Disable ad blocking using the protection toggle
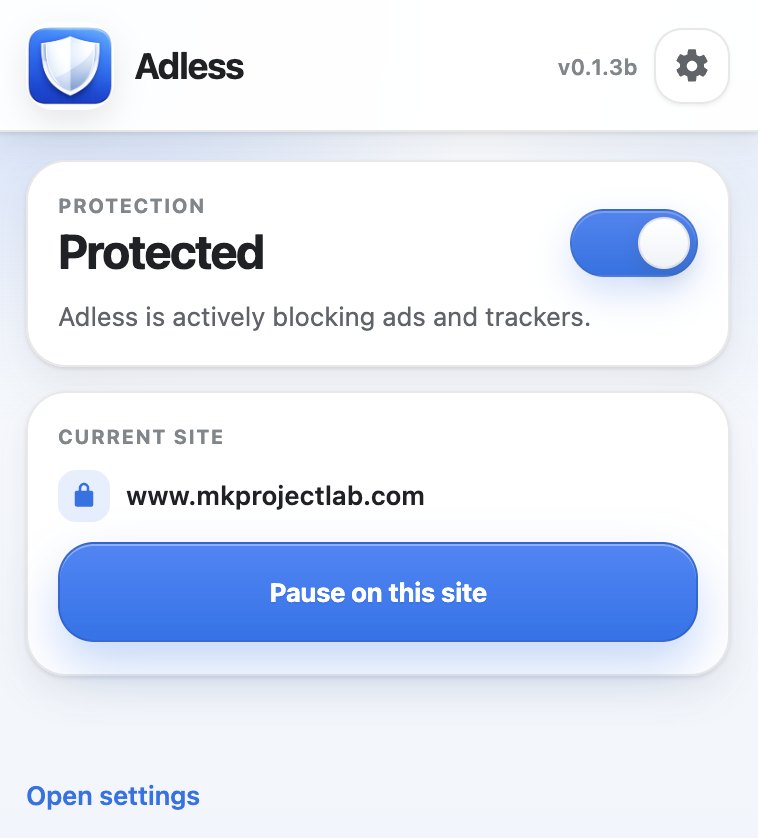 634,243
